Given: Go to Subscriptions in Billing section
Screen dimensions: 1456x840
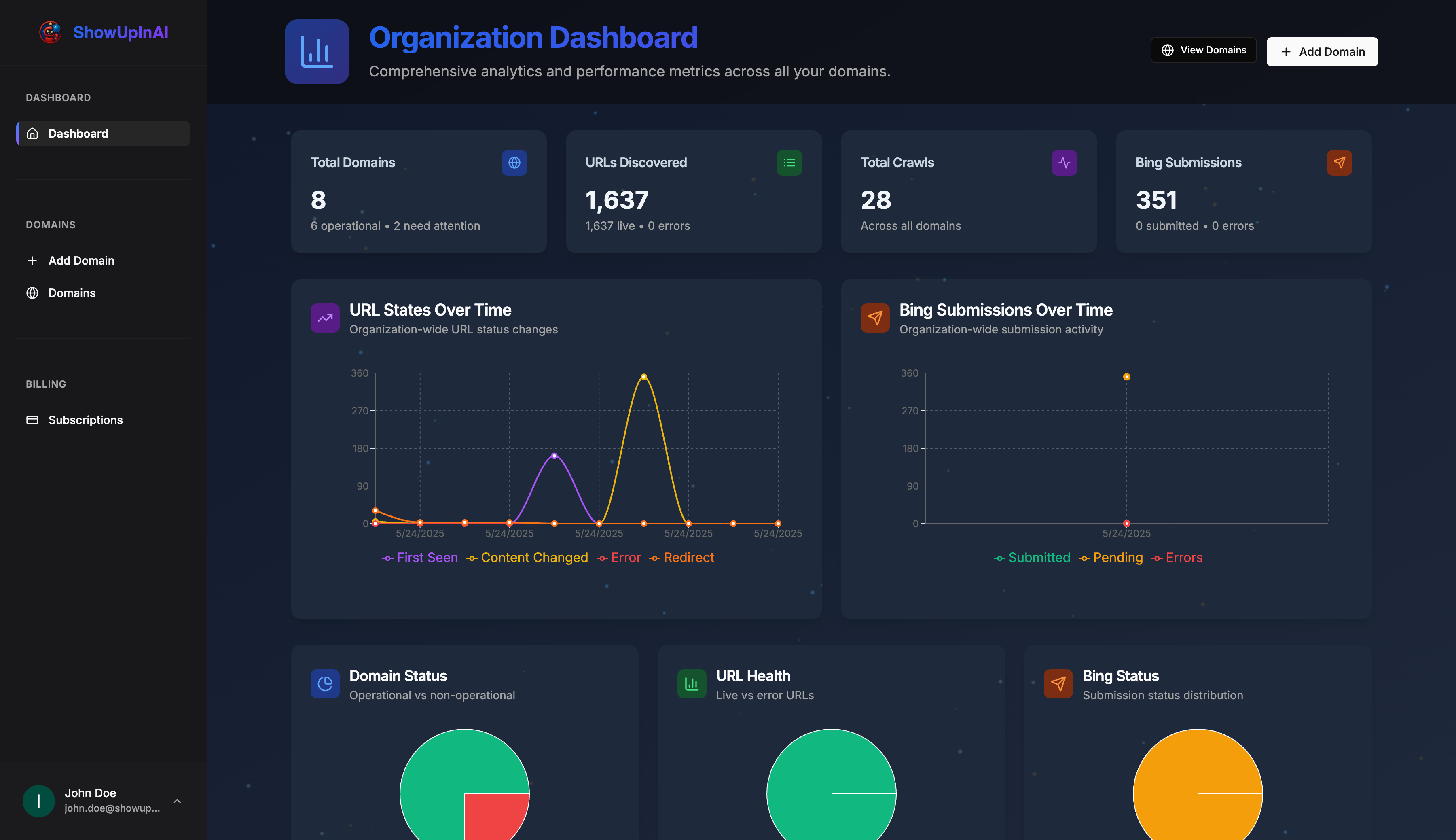Looking at the screenshot, I should pos(85,420).
